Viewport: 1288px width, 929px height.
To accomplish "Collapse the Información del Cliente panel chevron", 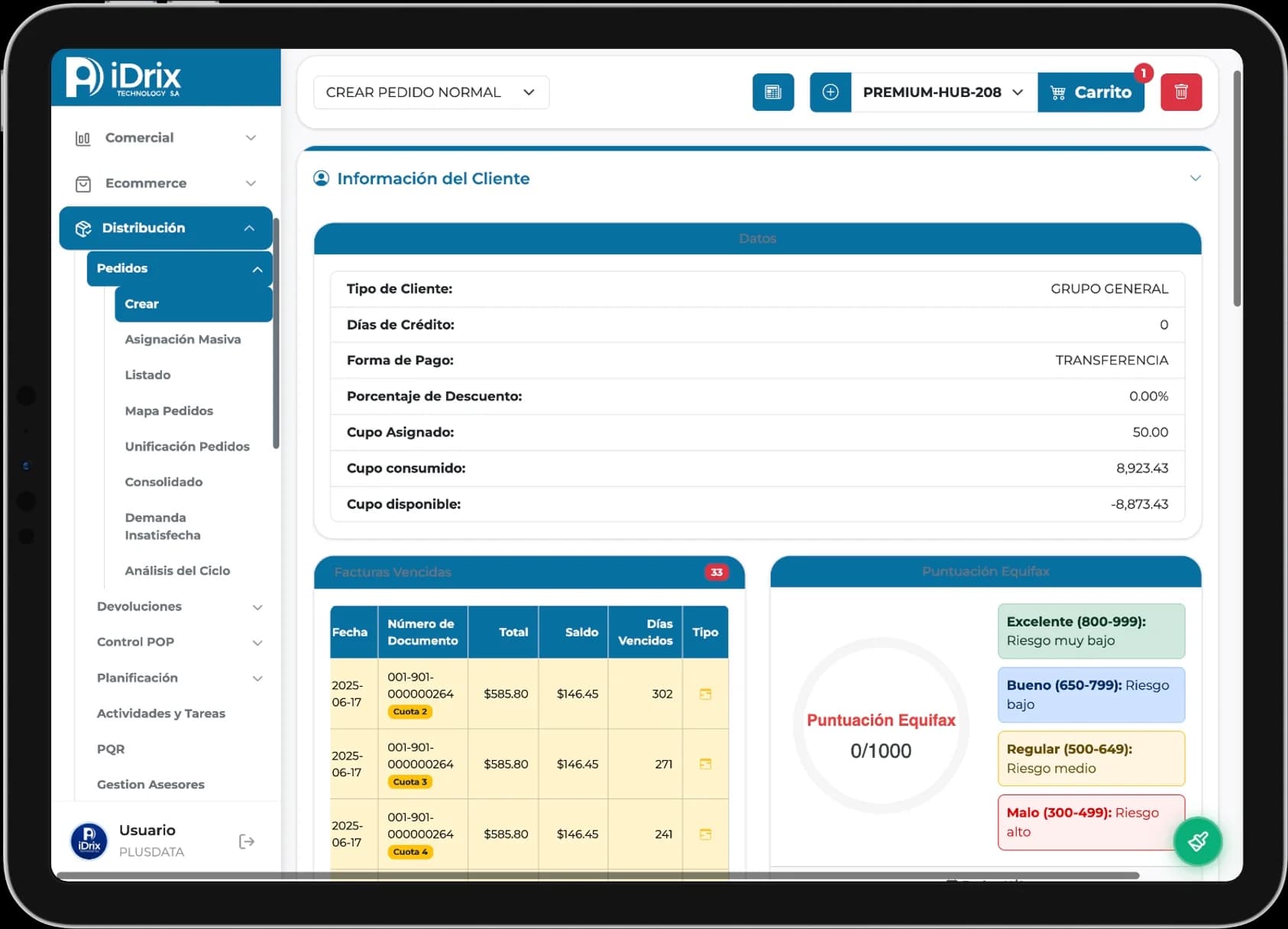I will (1196, 178).
